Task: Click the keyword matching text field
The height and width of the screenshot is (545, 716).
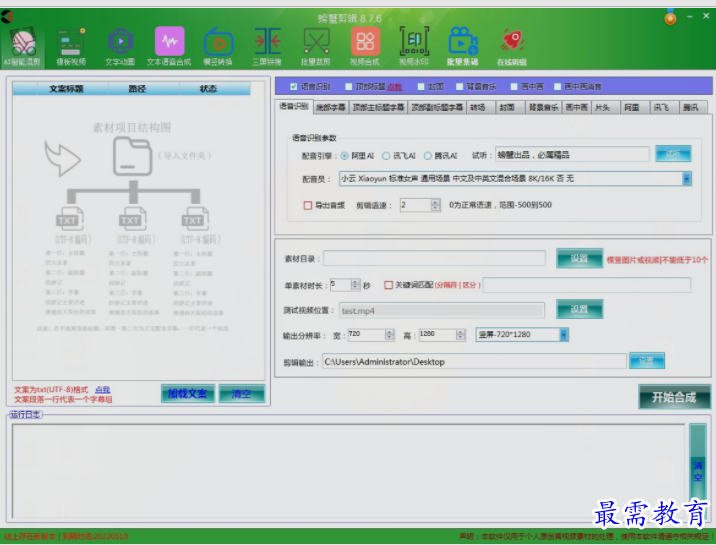Action: (587, 285)
